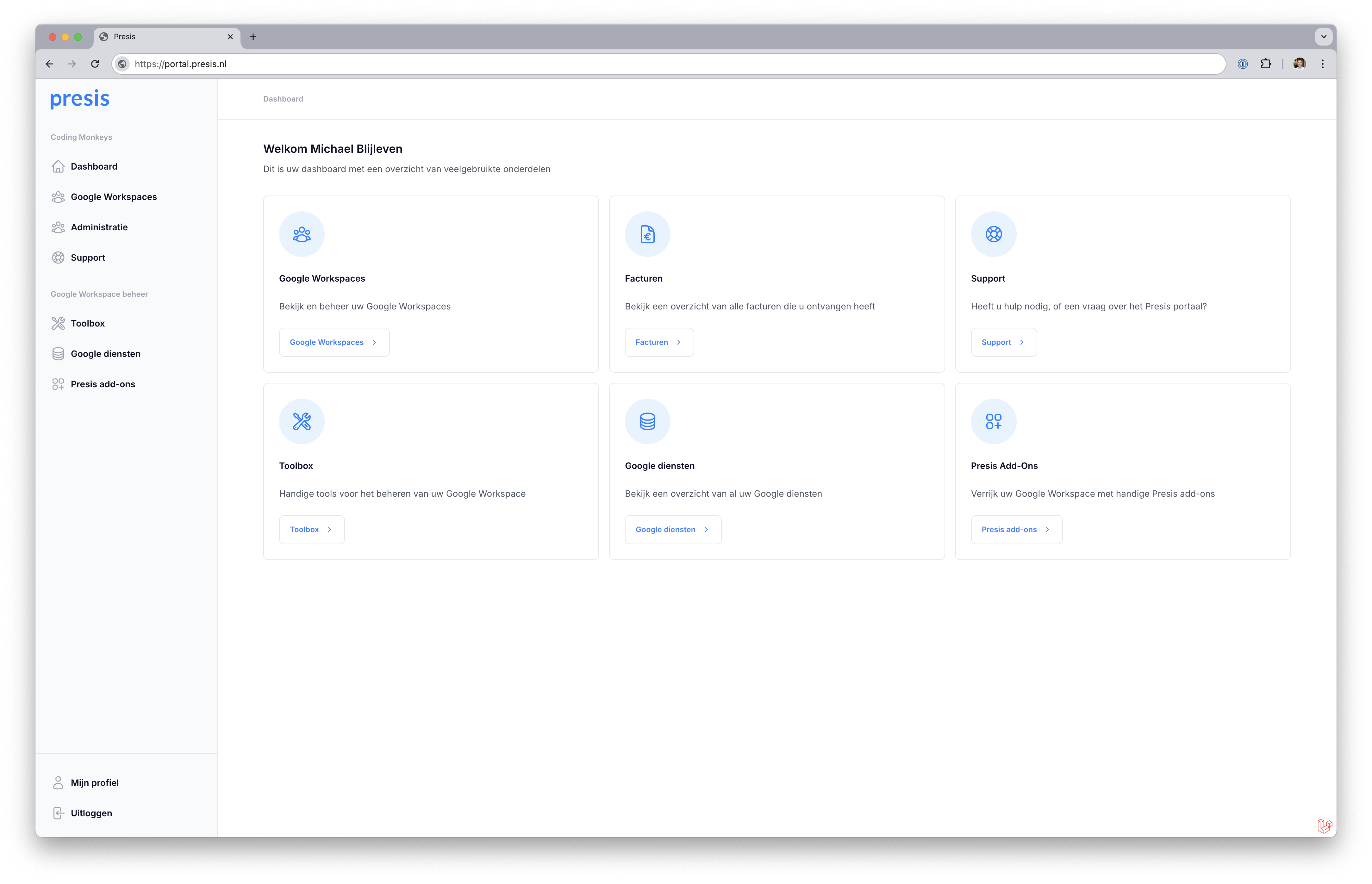The image size is (1372, 884).
Task: Open Chrome three-dot menu
Action: click(1323, 64)
